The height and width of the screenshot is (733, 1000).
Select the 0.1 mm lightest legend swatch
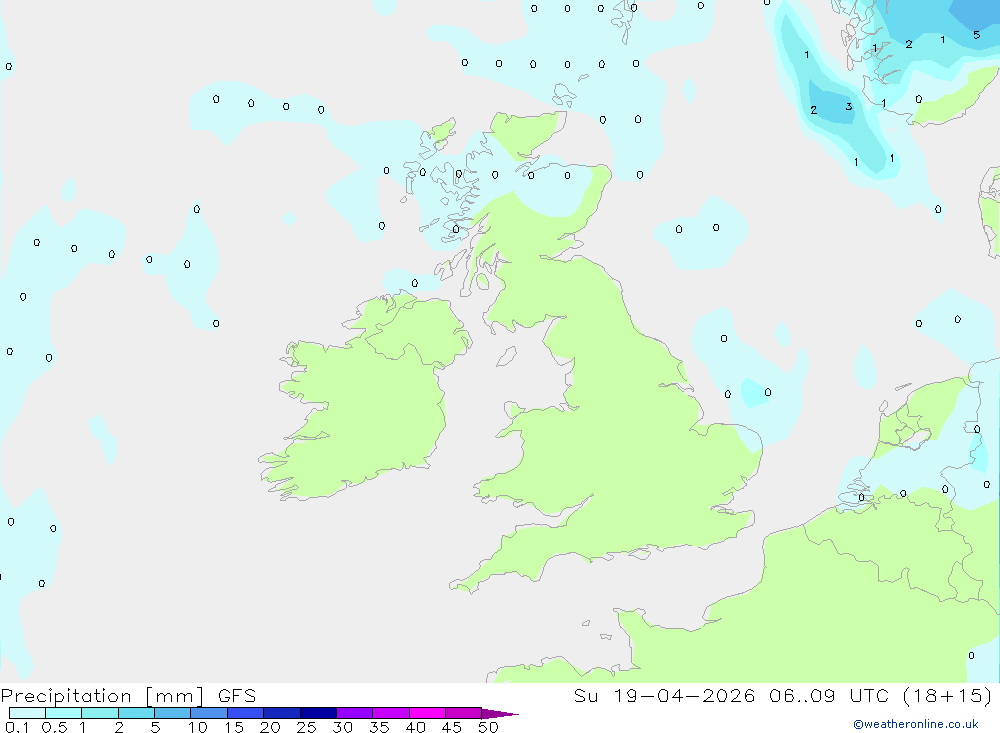click(27, 713)
